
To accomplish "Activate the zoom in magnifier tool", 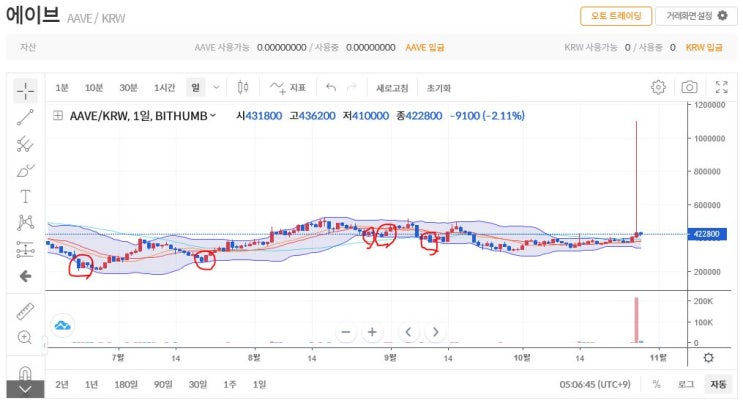I will click(x=25, y=337).
